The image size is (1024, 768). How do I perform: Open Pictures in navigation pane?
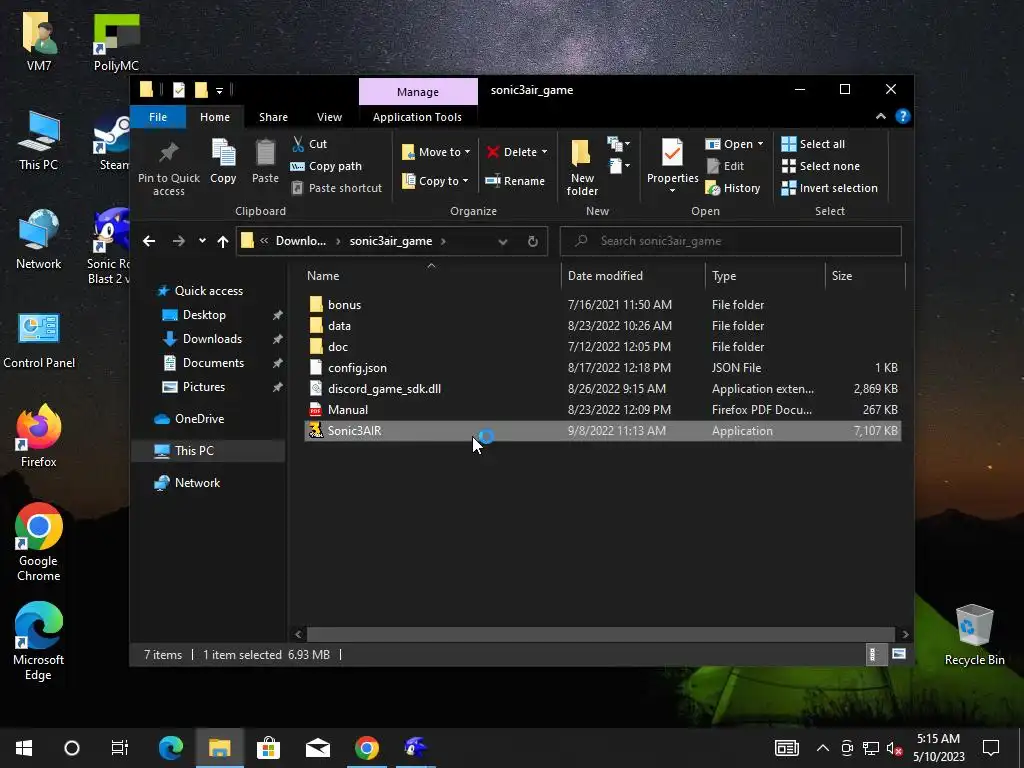pyautogui.click(x=204, y=387)
